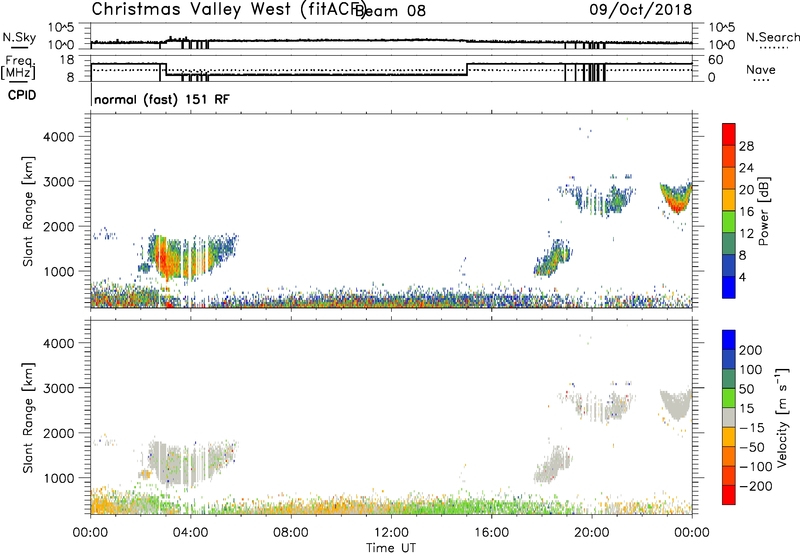Click the power panel 'Slant Range [km]' label
Screen dimensions: 800x554
point(28,211)
